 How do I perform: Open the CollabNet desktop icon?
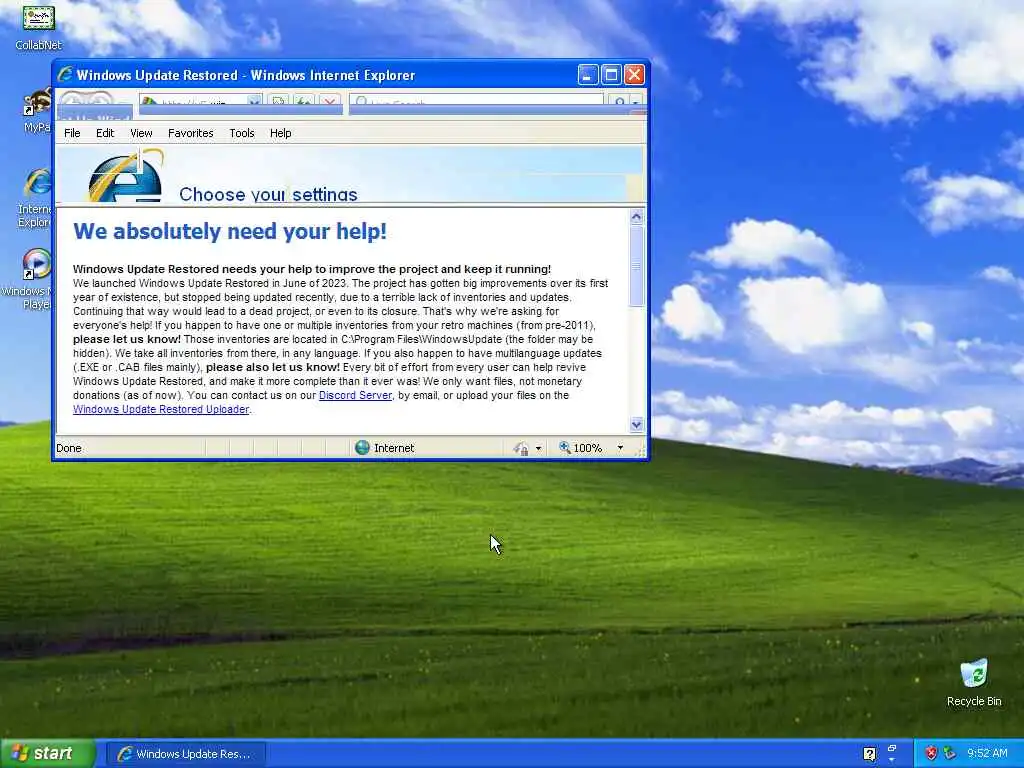pyautogui.click(x=39, y=18)
